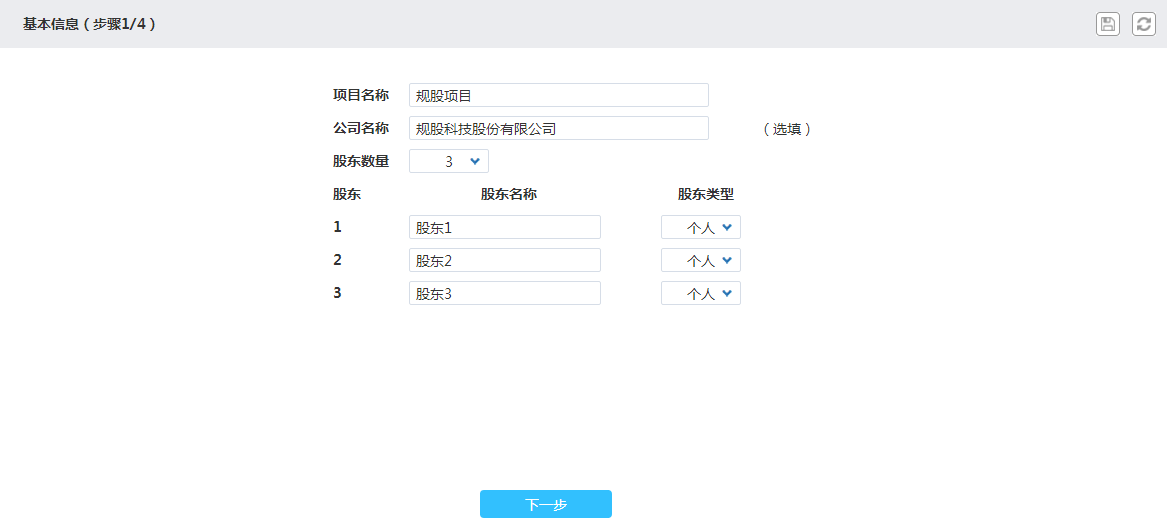Image resolution: width=1167 pixels, height=530 pixels.
Task: Expand 股东类型 dropdown for shareholder 1
Action: tap(700, 227)
